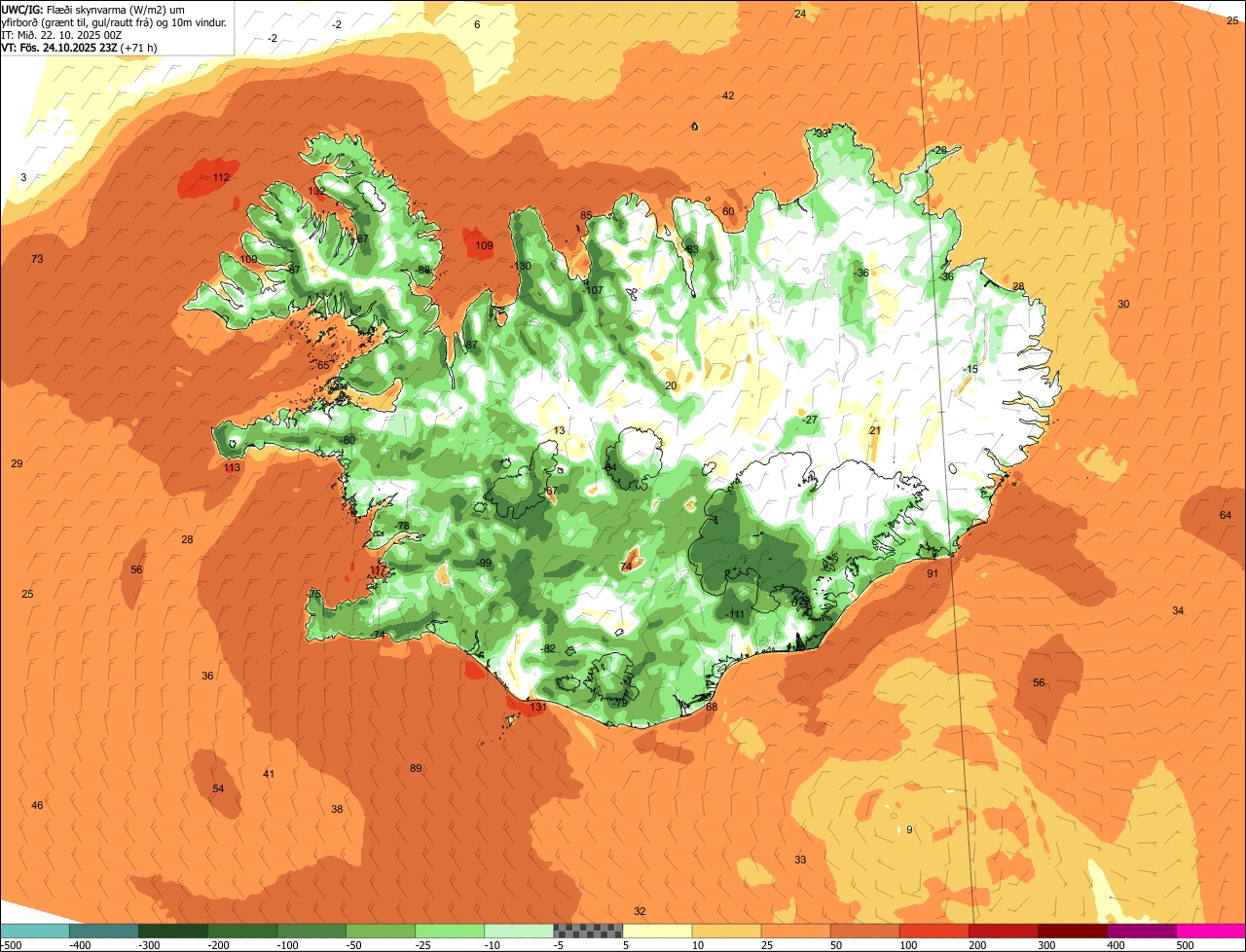Click the '42' value north of Iceland
This screenshot has width=1246, height=952.
point(728,95)
